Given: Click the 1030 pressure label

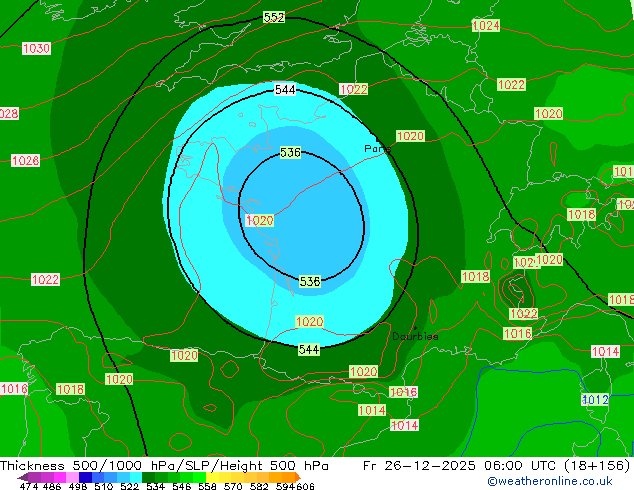Looking at the screenshot, I should [x=36, y=49].
